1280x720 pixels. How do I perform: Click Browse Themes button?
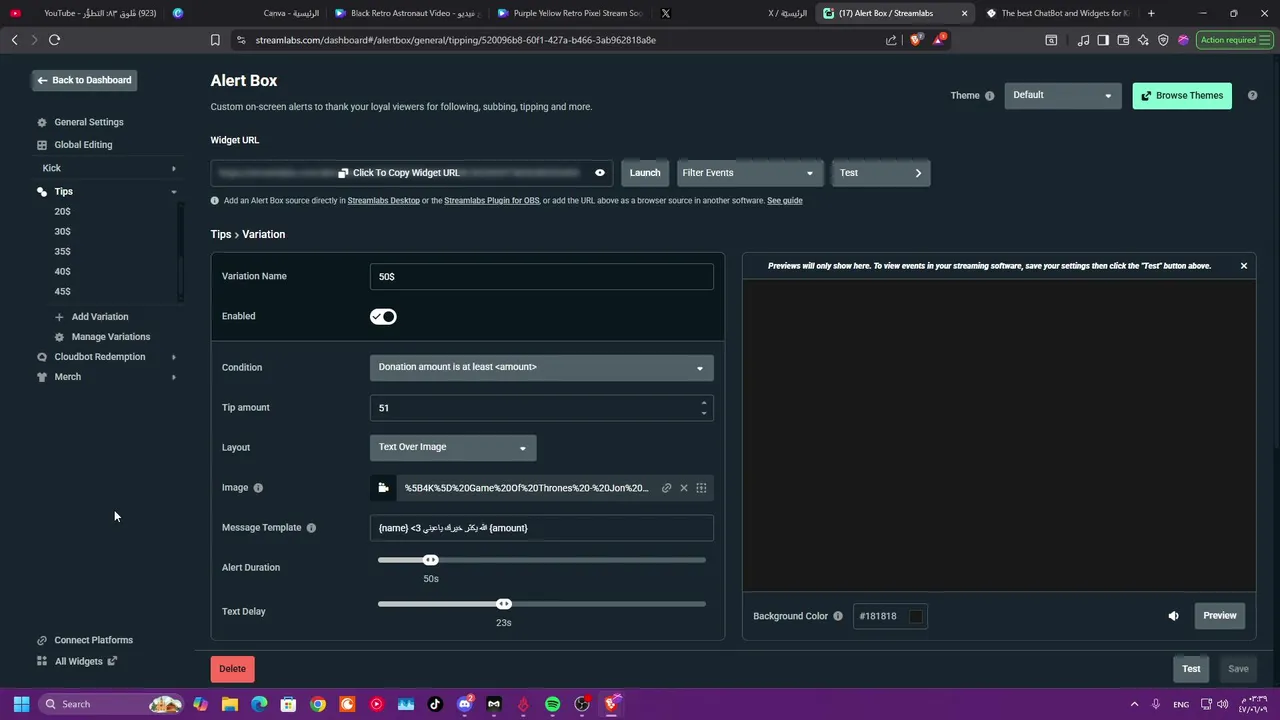1182,96
